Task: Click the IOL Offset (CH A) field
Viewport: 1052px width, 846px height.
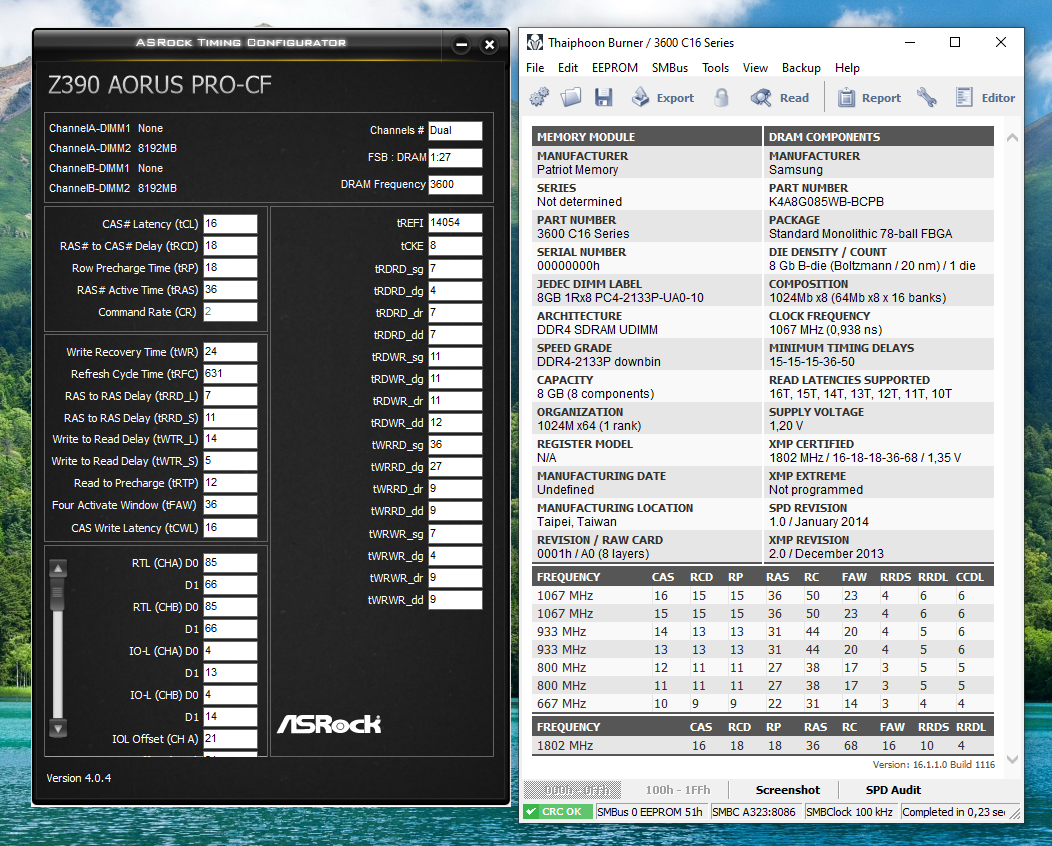Action: coord(230,739)
